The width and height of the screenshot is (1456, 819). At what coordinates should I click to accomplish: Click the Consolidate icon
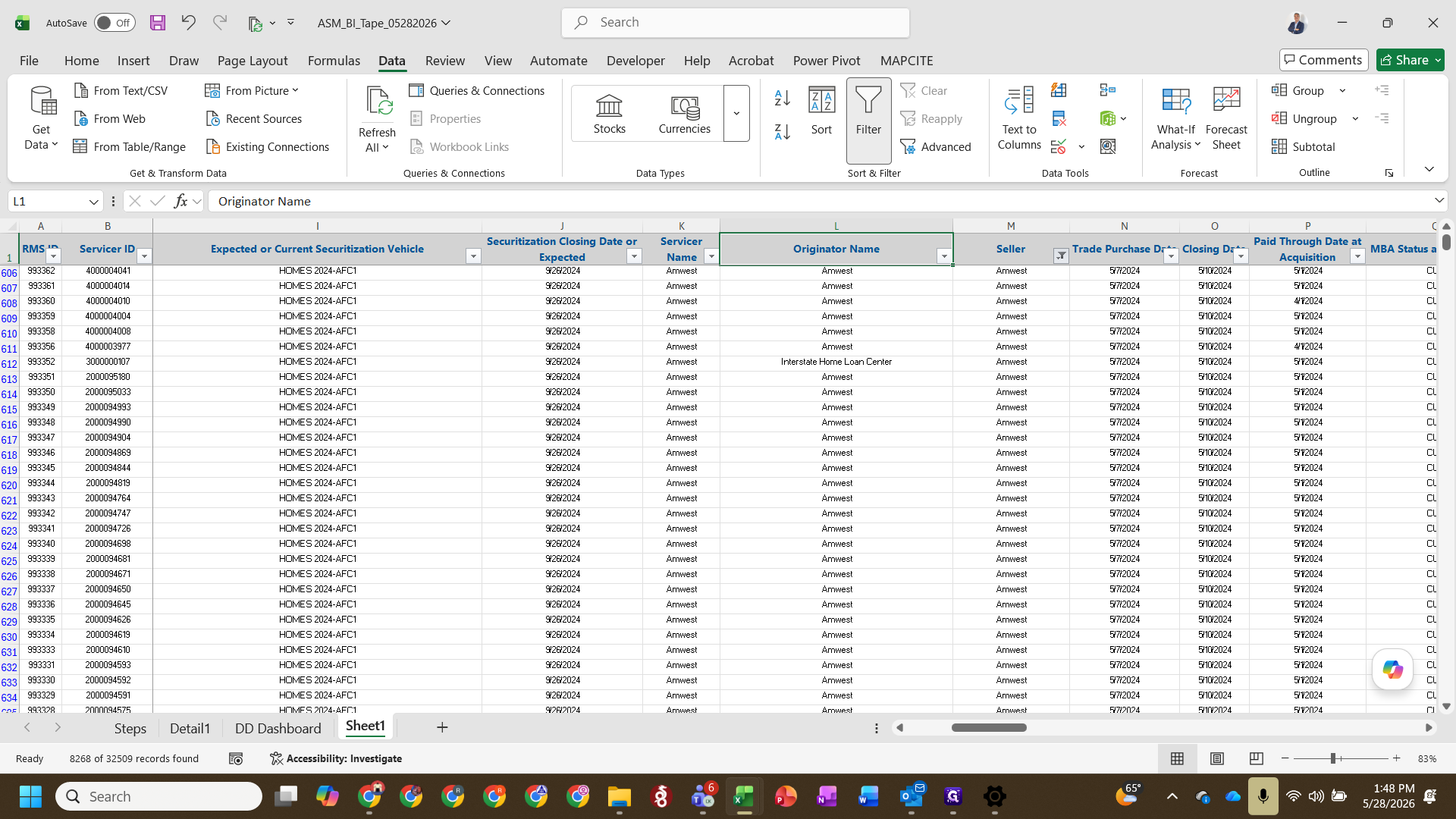(1108, 90)
